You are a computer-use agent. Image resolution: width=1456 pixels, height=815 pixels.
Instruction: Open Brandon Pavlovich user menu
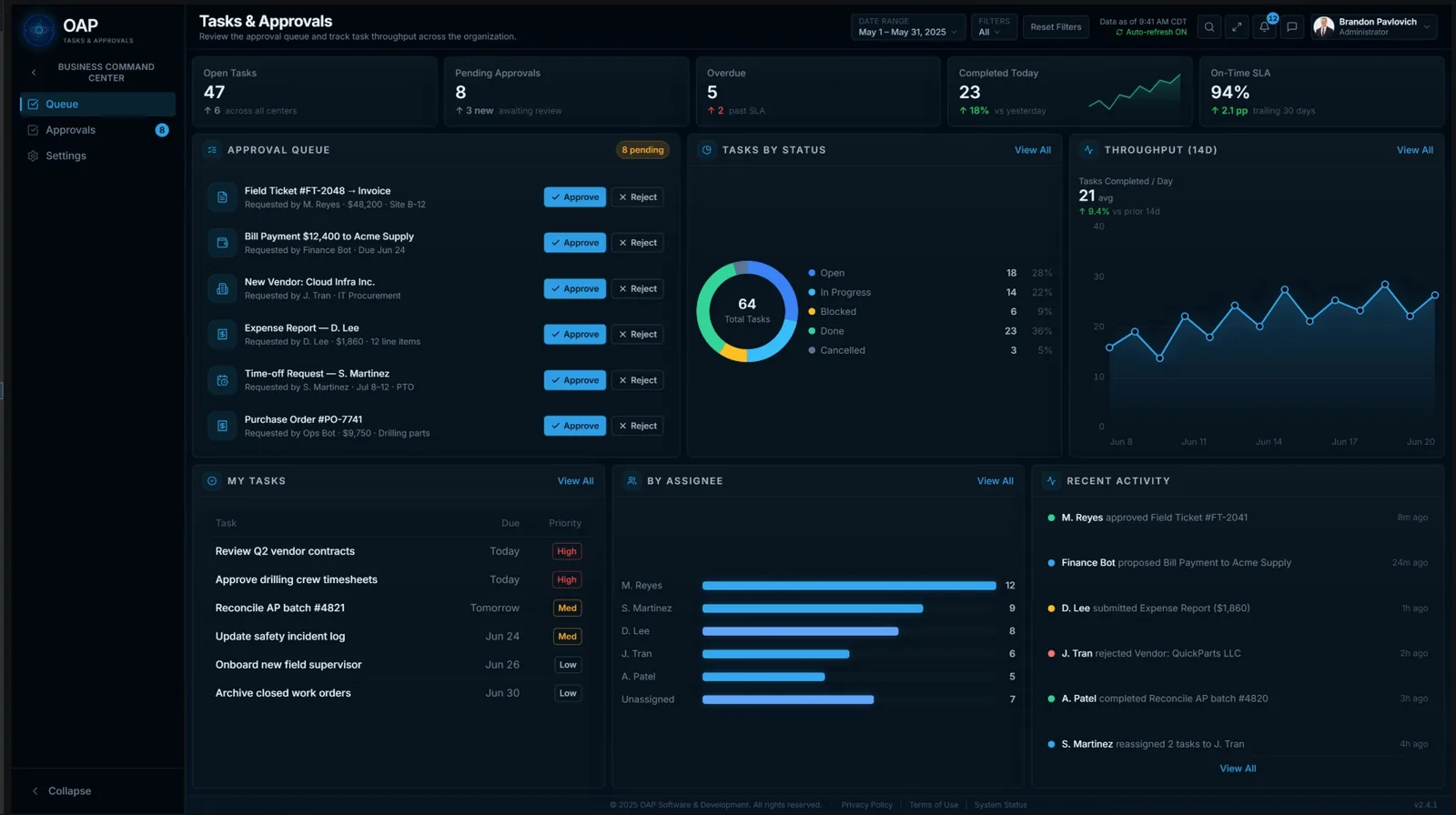click(x=1374, y=27)
